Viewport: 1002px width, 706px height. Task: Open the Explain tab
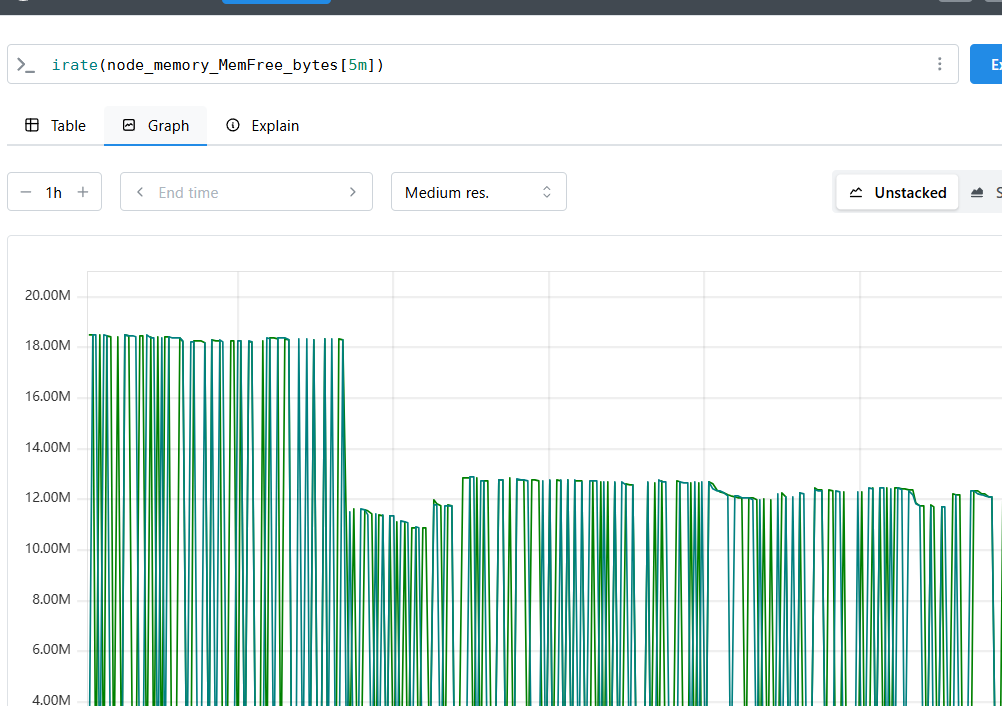[x=263, y=126]
